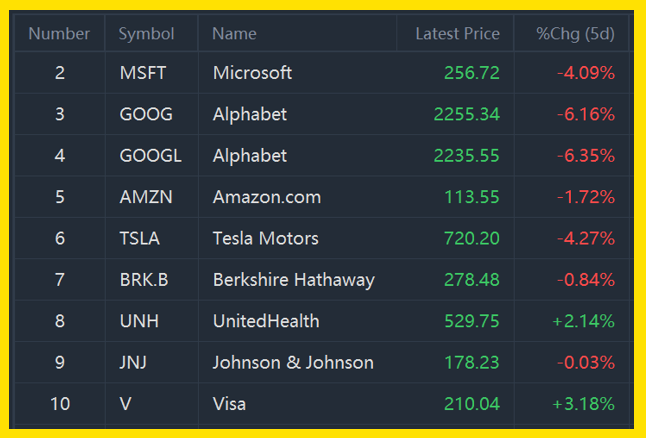Click UnitedHealth's +2.14% change
The image size is (646, 438).
(583, 321)
